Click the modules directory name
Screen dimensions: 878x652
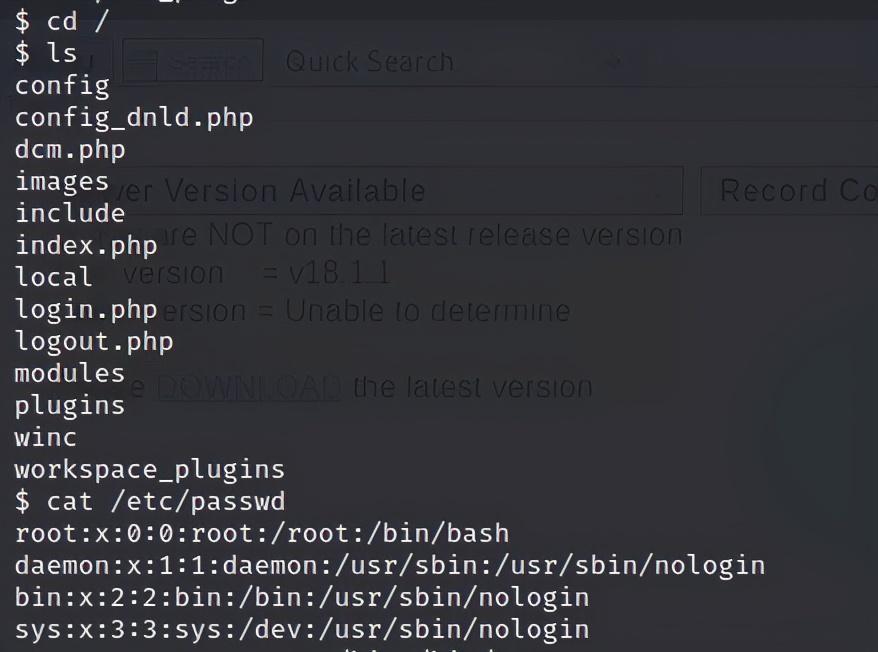click(x=69, y=374)
